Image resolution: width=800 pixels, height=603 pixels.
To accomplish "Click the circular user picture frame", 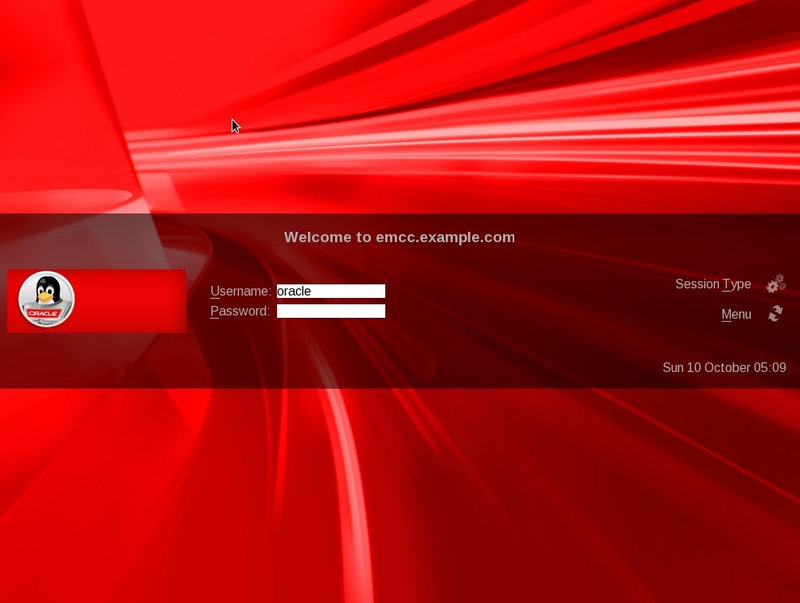I will tap(47, 296).
